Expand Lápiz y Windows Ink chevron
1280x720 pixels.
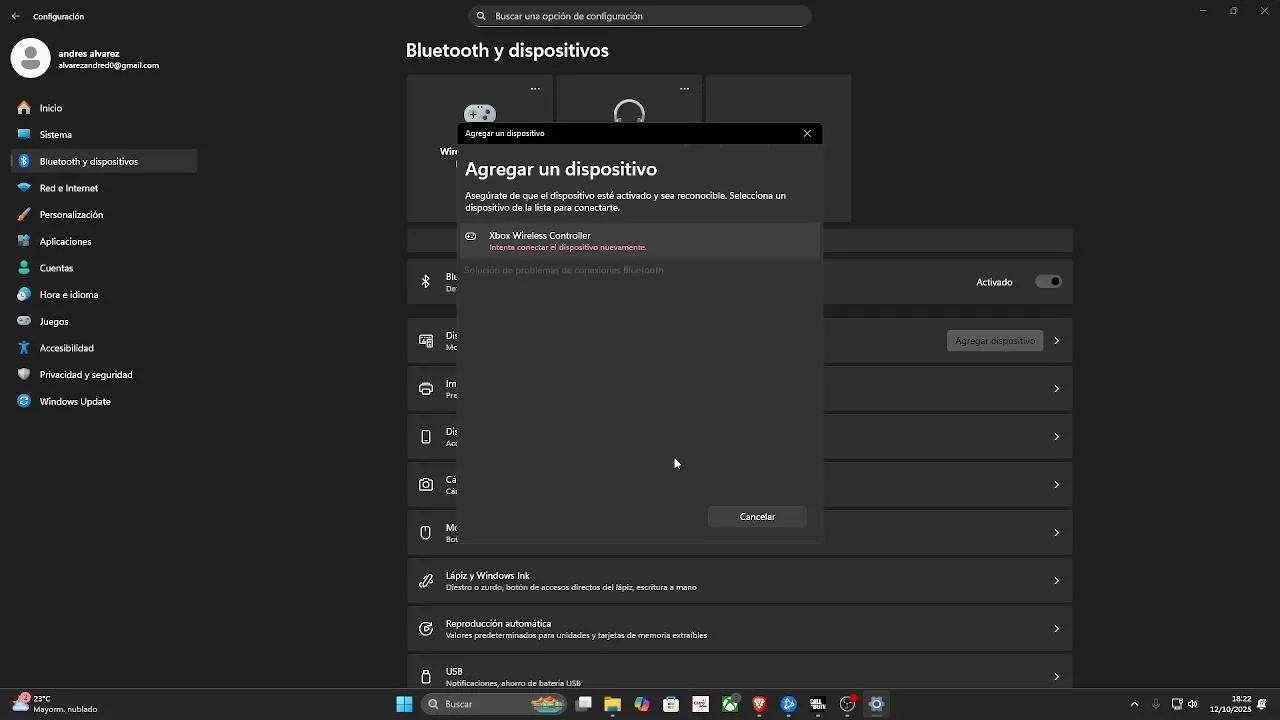(x=1056, y=581)
